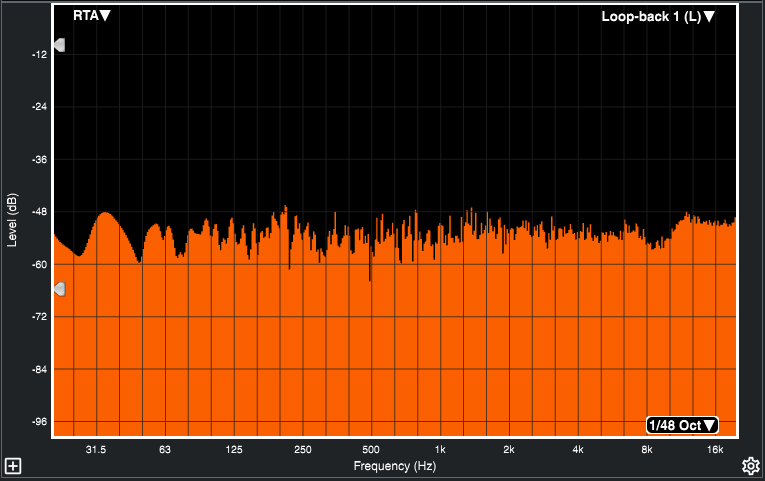Click the -48 level axis tick label
This screenshot has width=765, height=481.
(39, 212)
